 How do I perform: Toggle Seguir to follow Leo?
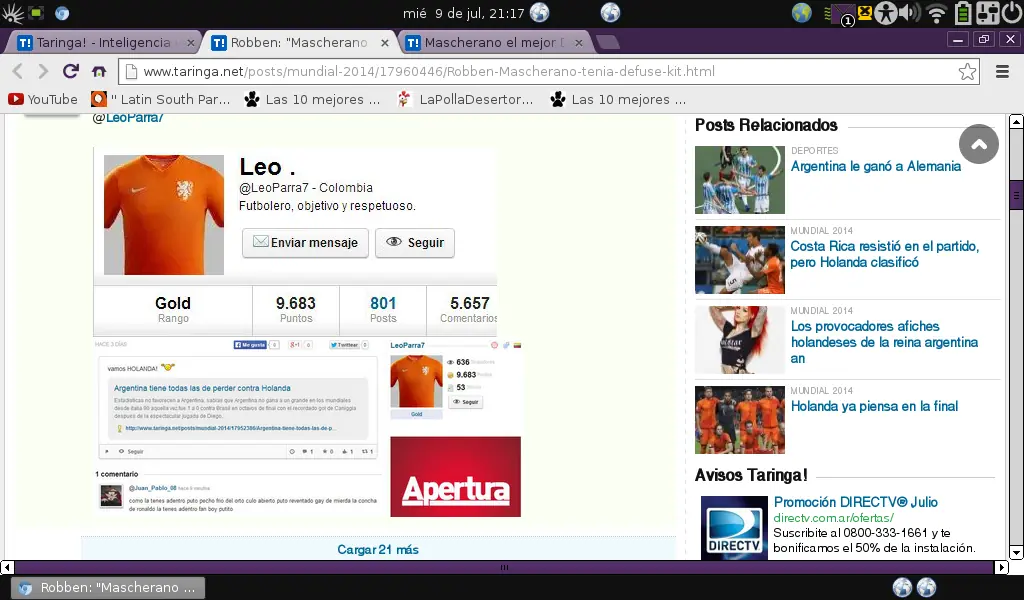(x=415, y=243)
